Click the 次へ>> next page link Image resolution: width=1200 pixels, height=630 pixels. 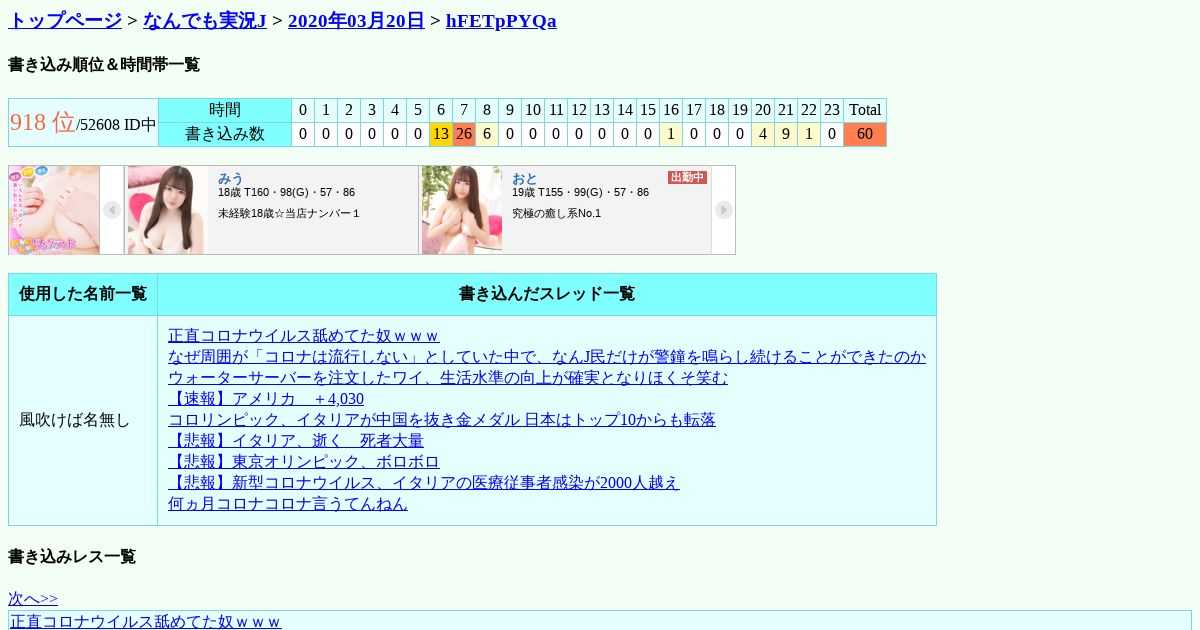pyautogui.click(x=33, y=599)
